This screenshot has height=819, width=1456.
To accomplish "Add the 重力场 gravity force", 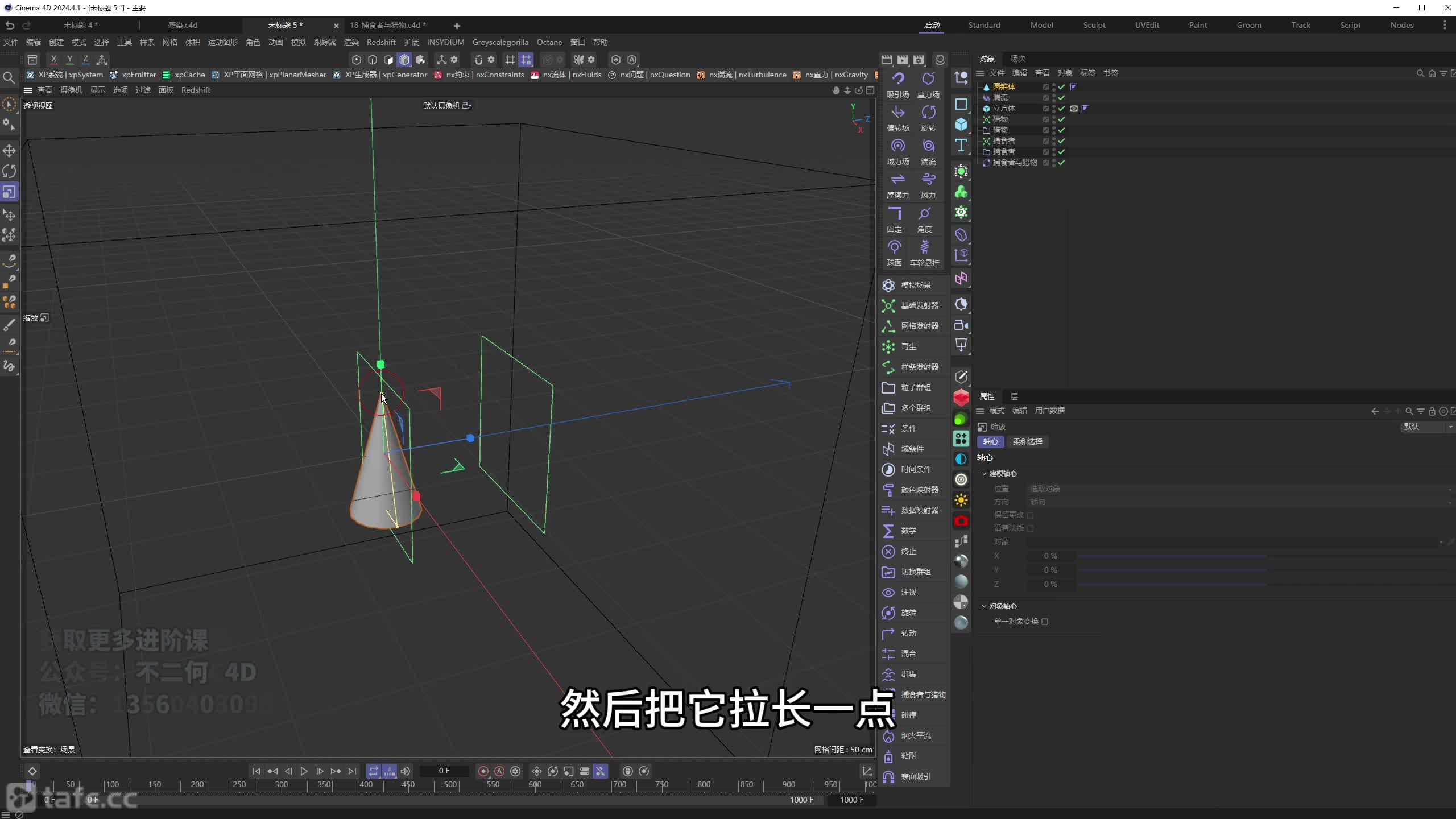I will click(928, 85).
